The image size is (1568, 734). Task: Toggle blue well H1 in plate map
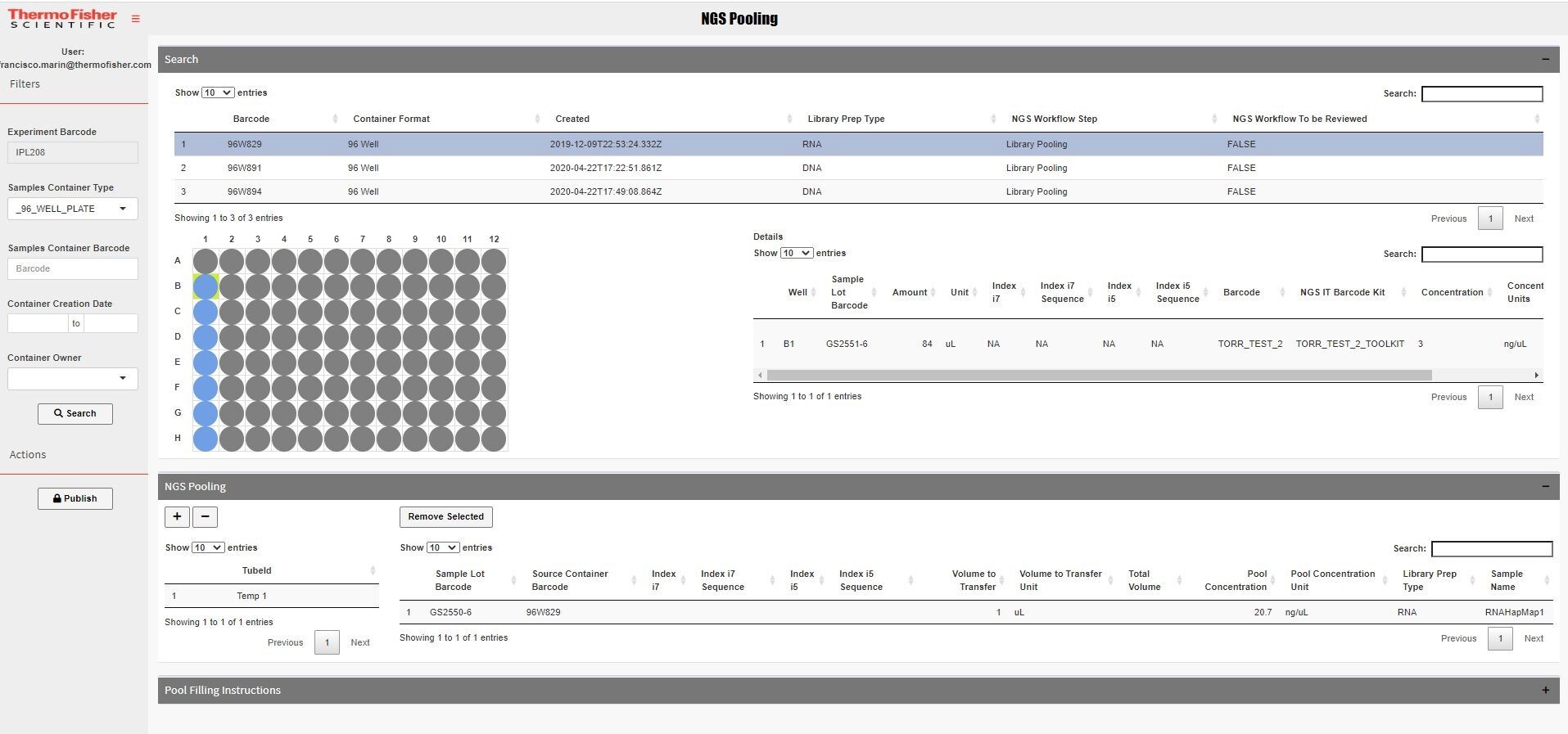click(206, 439)
